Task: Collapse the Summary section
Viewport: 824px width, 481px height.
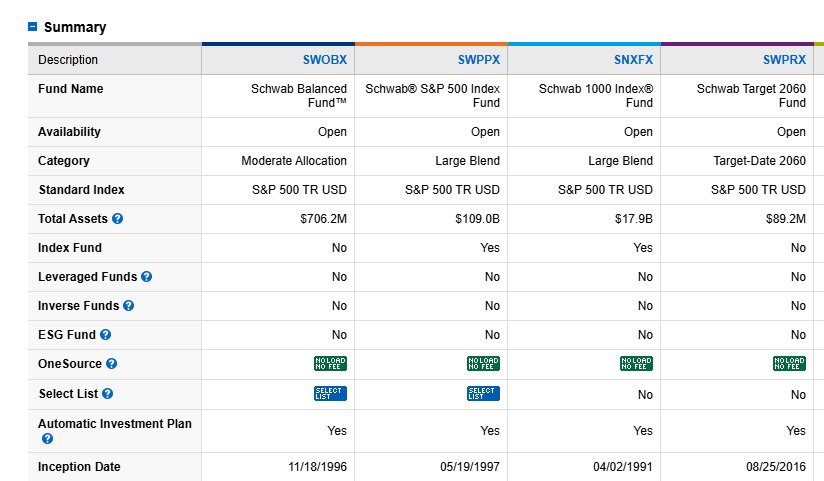Action: [x=33, y=26]
